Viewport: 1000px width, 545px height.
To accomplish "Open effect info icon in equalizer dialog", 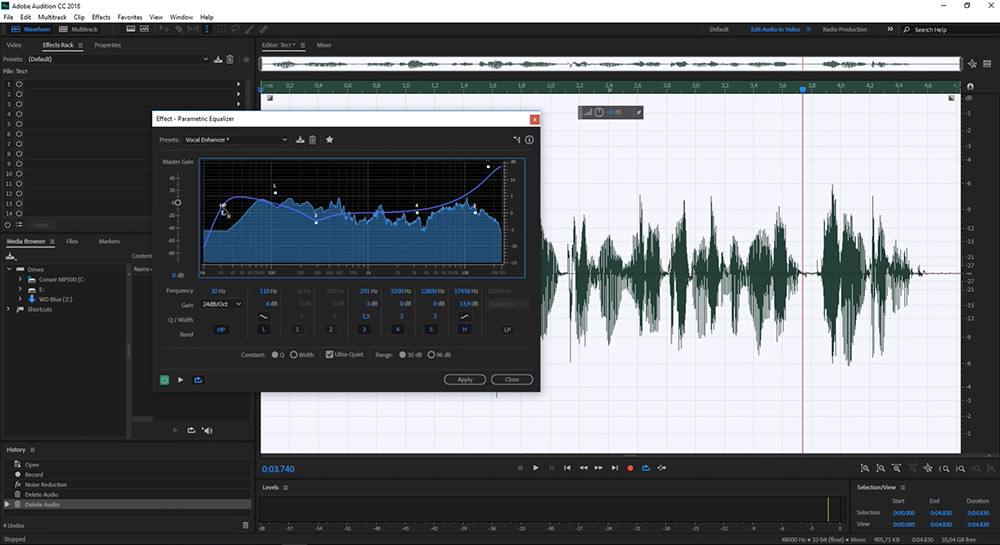I will click(x=529, y=140).
